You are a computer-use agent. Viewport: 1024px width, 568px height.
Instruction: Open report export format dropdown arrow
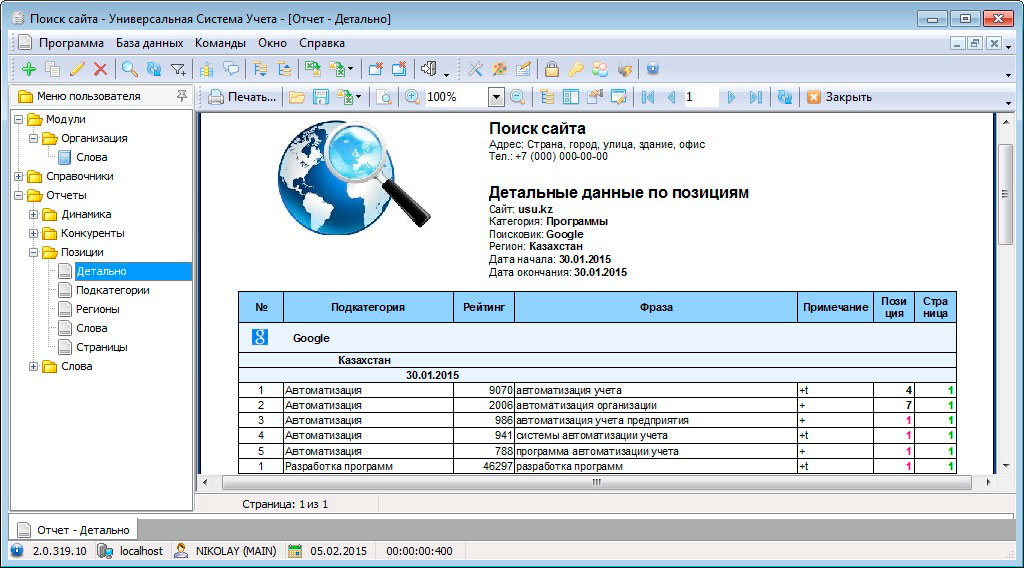(x=359, y=97)
